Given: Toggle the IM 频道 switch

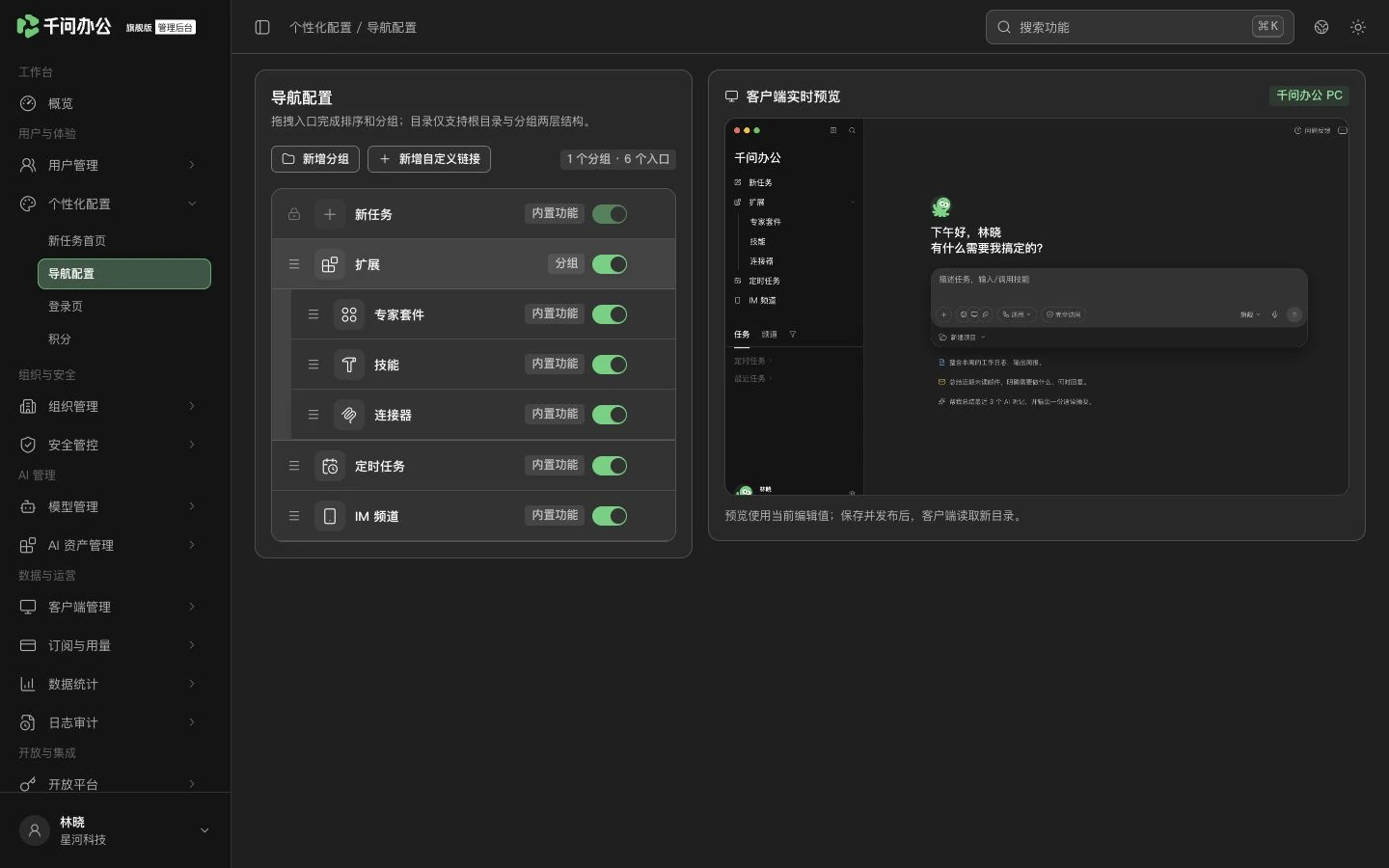Looking at the screenshot, I should [x=610, y=516].
